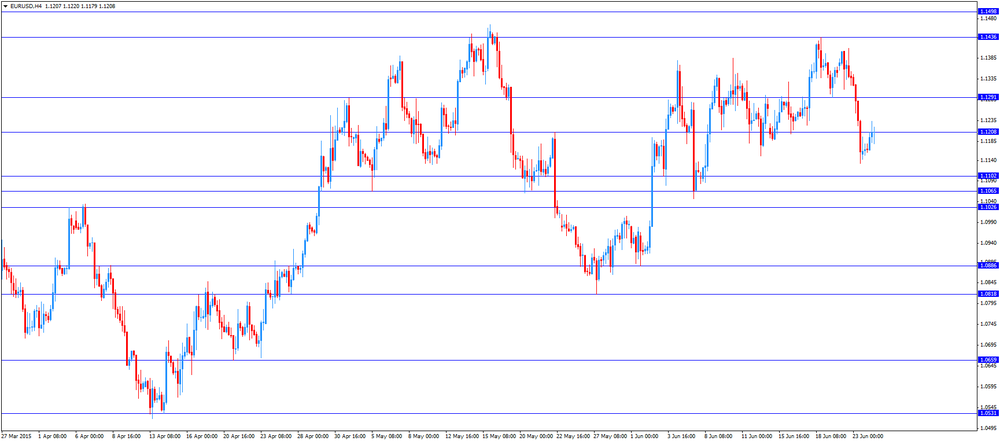Viewport: 1000px width, 441px height.
Task: Click the 5 May 08:00 time label
Action: point(387,437)
